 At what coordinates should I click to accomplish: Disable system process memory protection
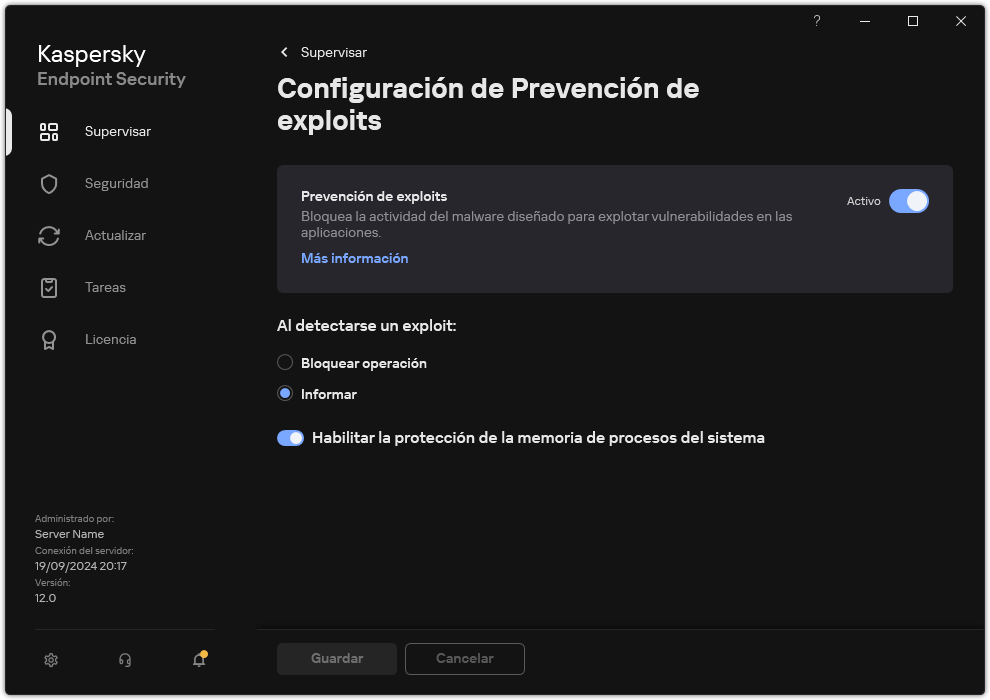tap(290, 438)
